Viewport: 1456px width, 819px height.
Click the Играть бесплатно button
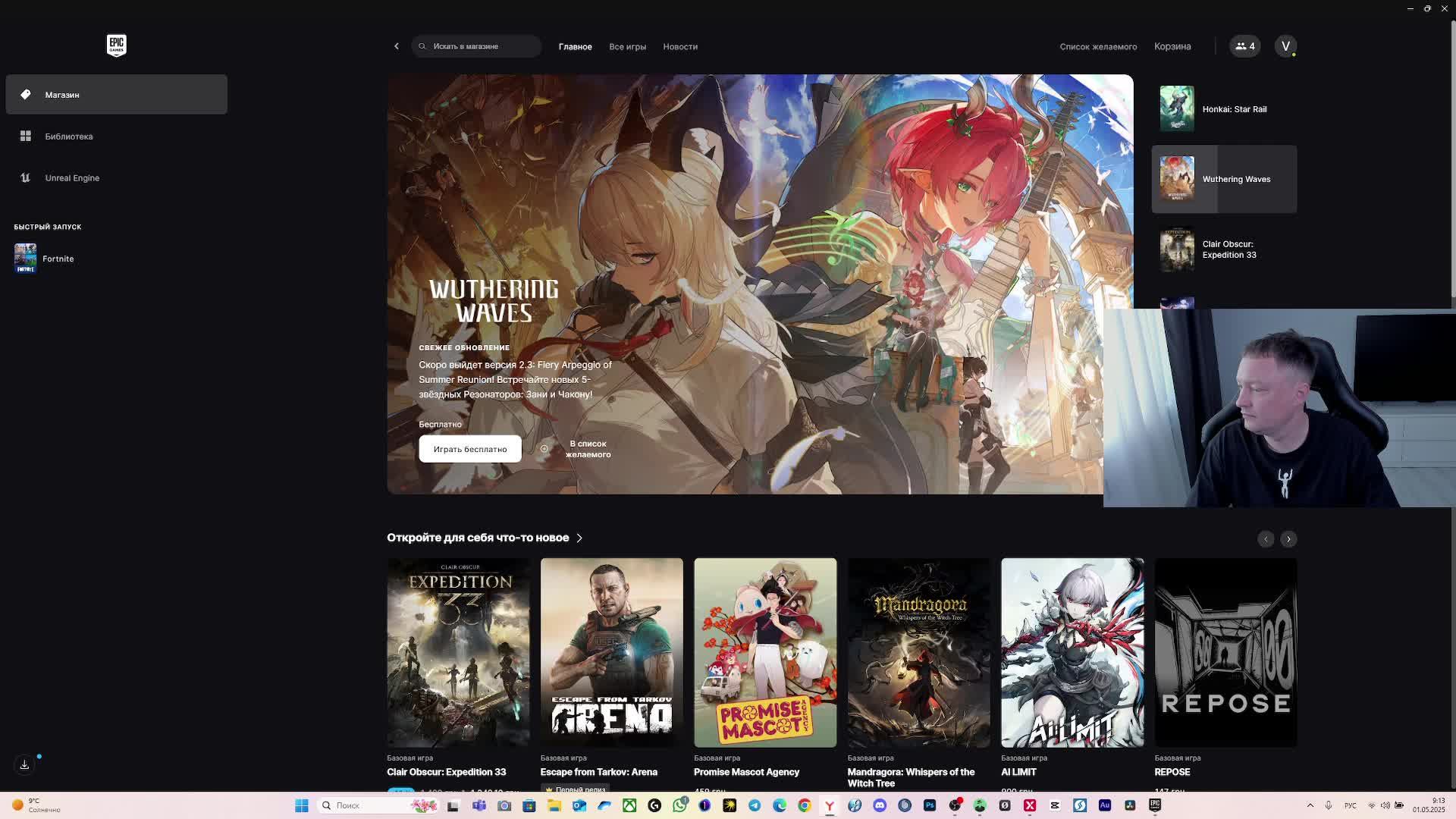point(469,449)
